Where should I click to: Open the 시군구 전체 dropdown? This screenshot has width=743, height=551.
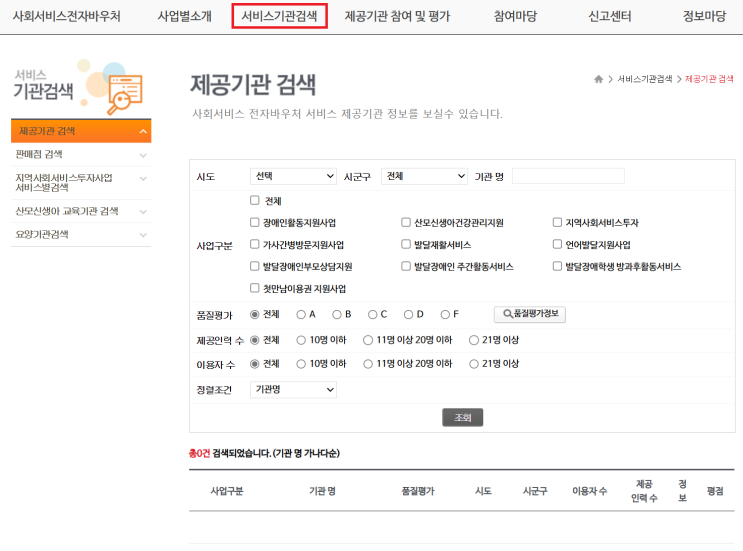click(424, 176)
